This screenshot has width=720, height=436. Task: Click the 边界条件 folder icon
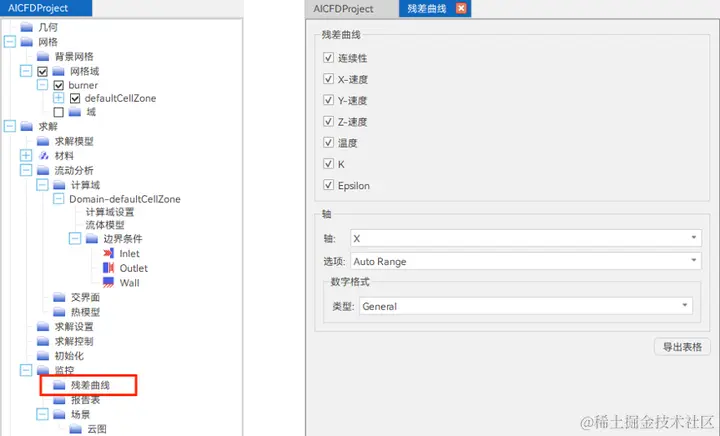click(92, 239)
